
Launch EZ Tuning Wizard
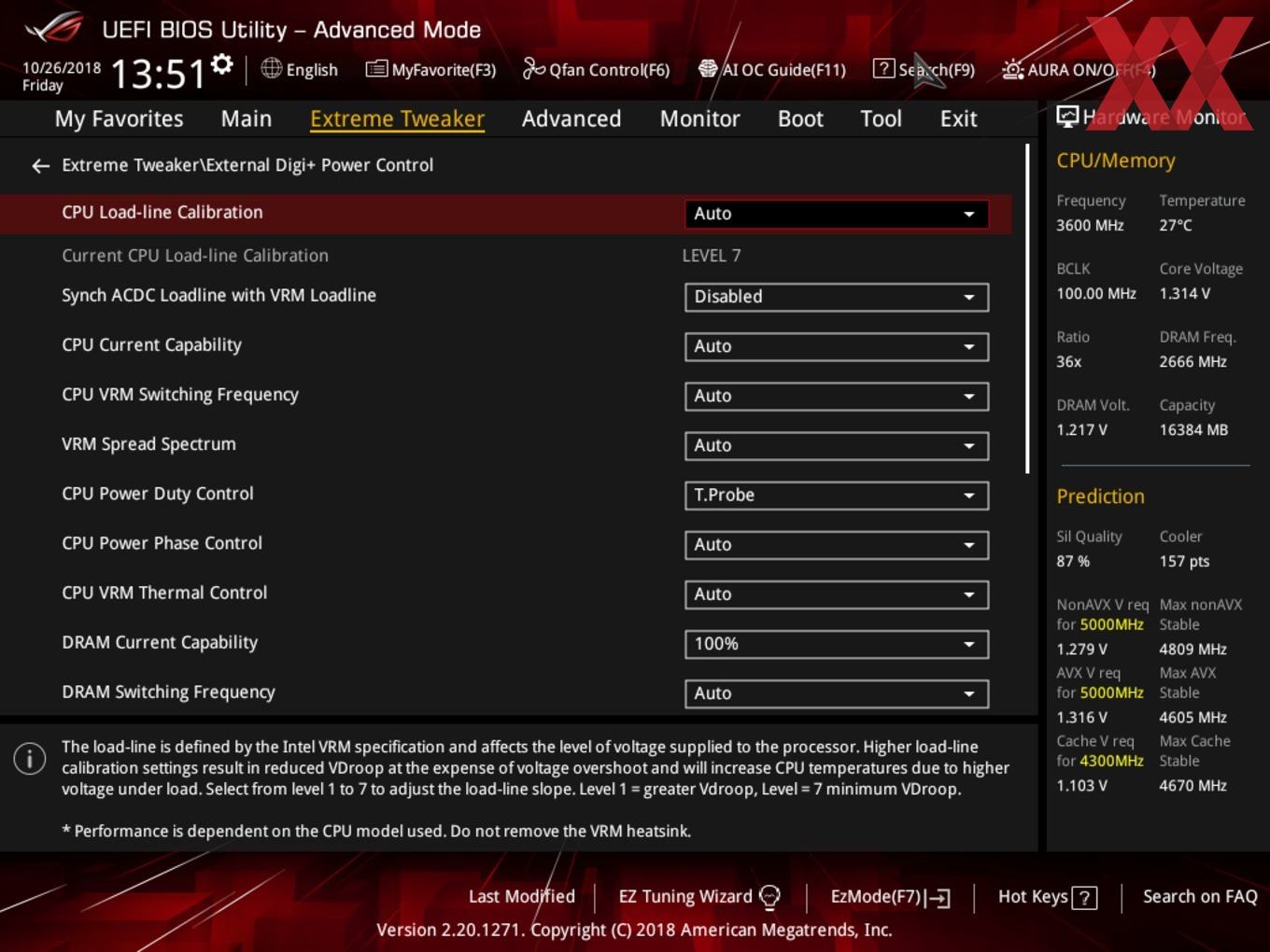tap(699, 897)
